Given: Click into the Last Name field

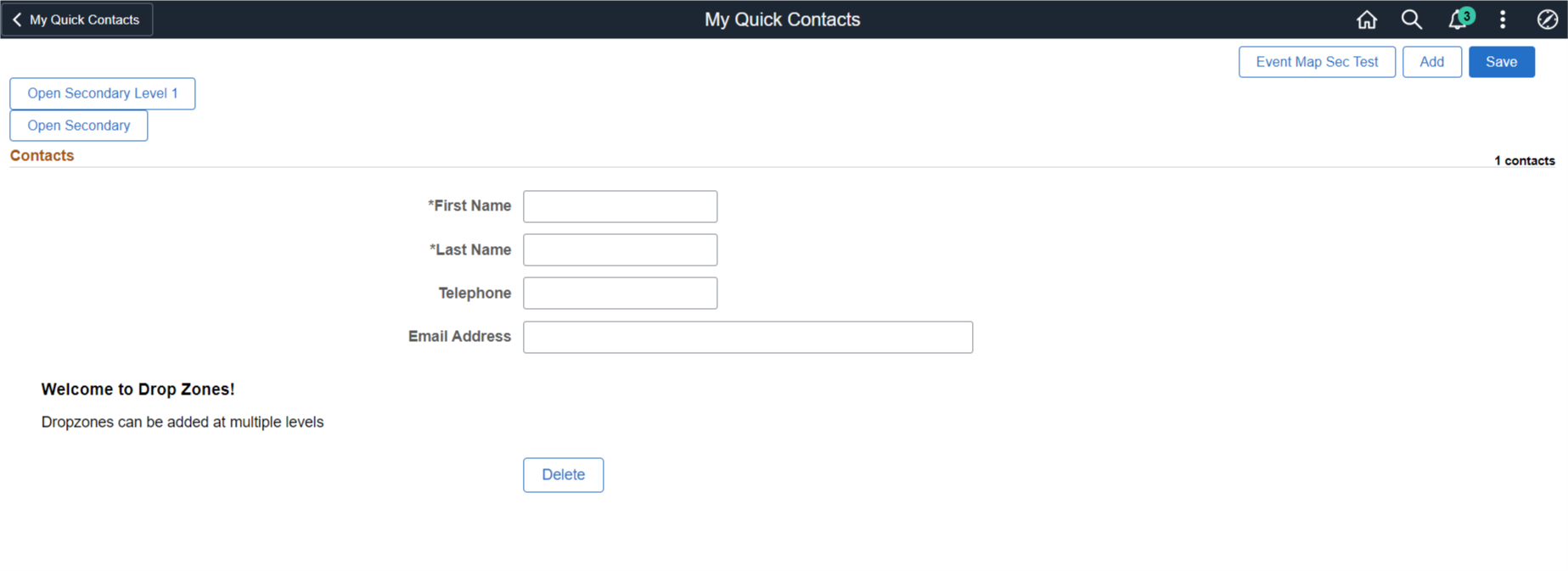Looking at the screenshot, I should tap(620, 250).
